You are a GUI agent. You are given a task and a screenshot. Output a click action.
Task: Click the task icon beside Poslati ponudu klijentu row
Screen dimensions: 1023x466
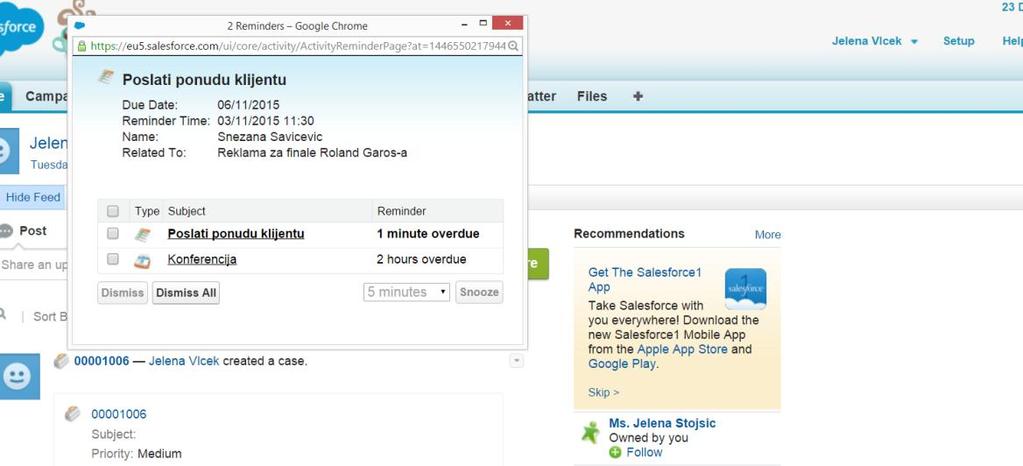click(142, 235)
